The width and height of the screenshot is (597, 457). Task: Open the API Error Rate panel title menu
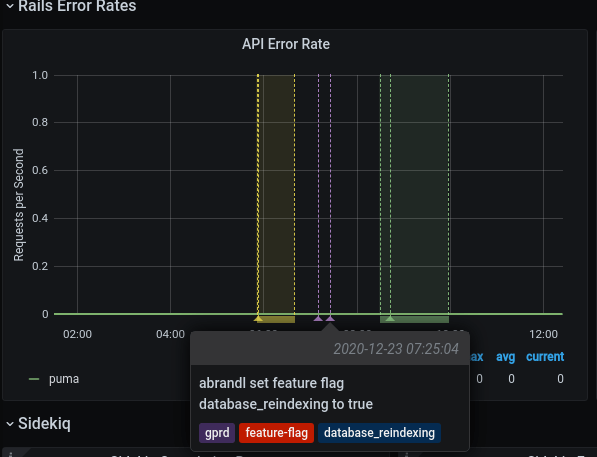(x=286, y=44)
